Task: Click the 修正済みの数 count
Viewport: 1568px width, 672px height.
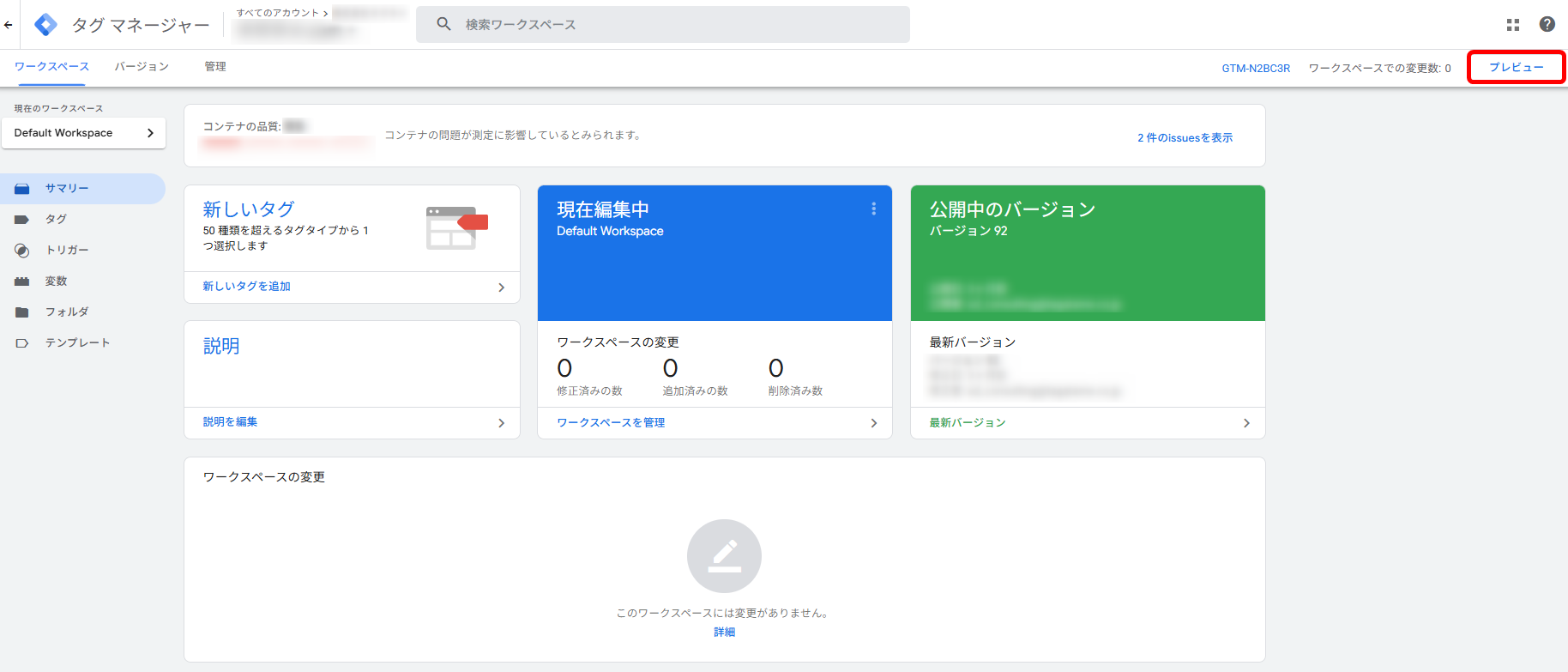Action: tap(564, 368)
